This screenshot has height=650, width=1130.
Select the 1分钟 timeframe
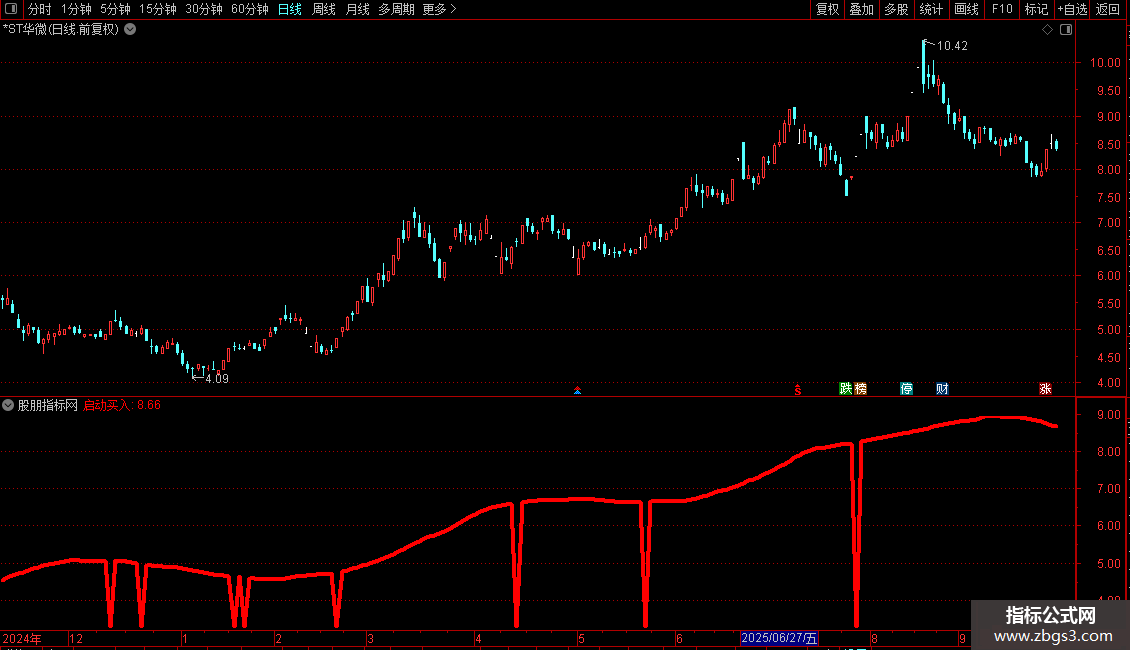(x=76, y=9)
